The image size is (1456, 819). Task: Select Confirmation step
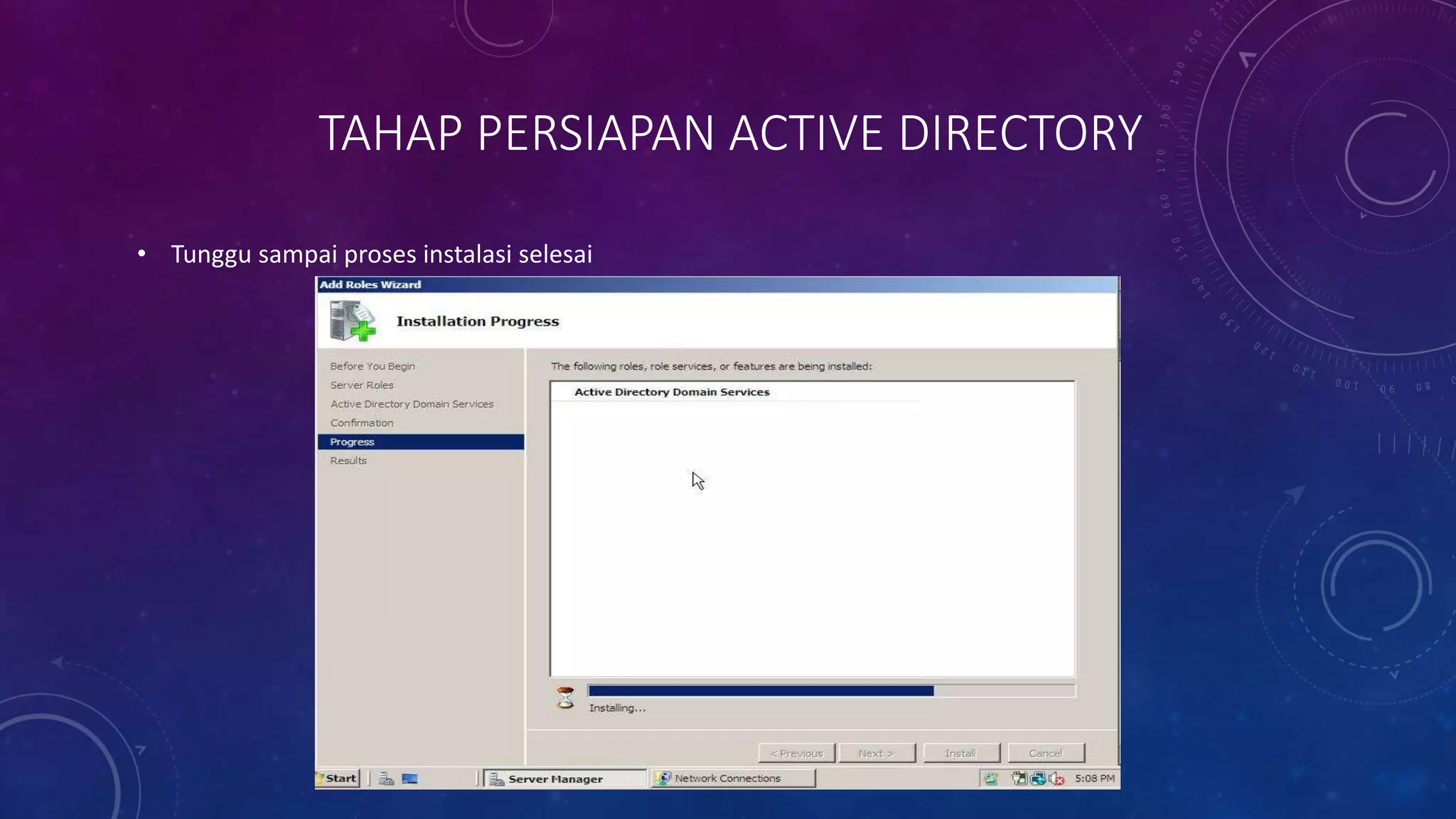click(362, 423)
